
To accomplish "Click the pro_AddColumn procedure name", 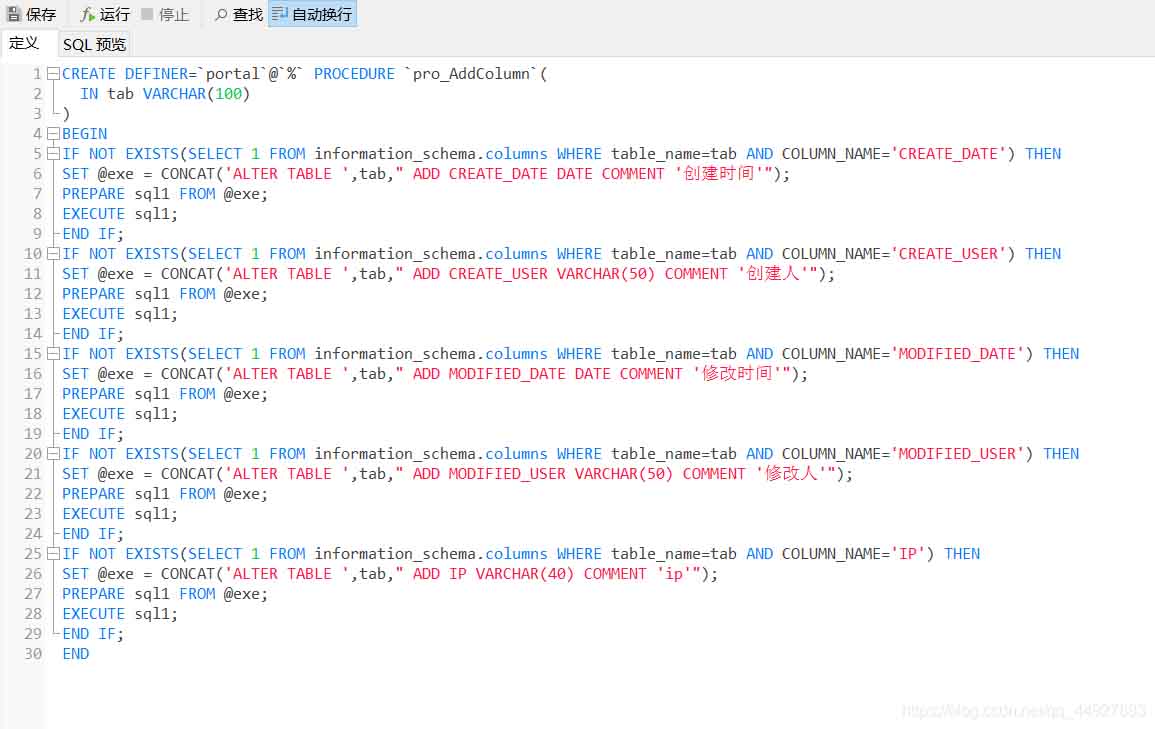I will pos(471,74).
